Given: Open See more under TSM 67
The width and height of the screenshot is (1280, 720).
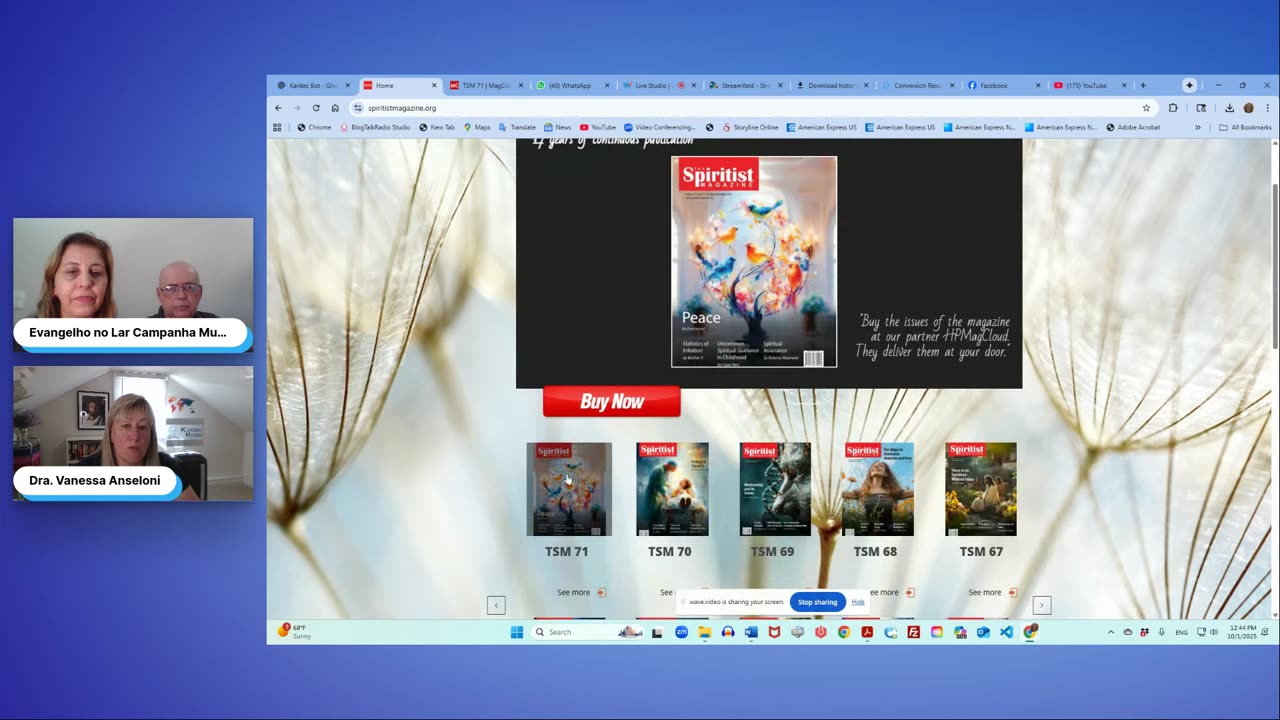Looking at the screenshot, I should tap(992, 592).
